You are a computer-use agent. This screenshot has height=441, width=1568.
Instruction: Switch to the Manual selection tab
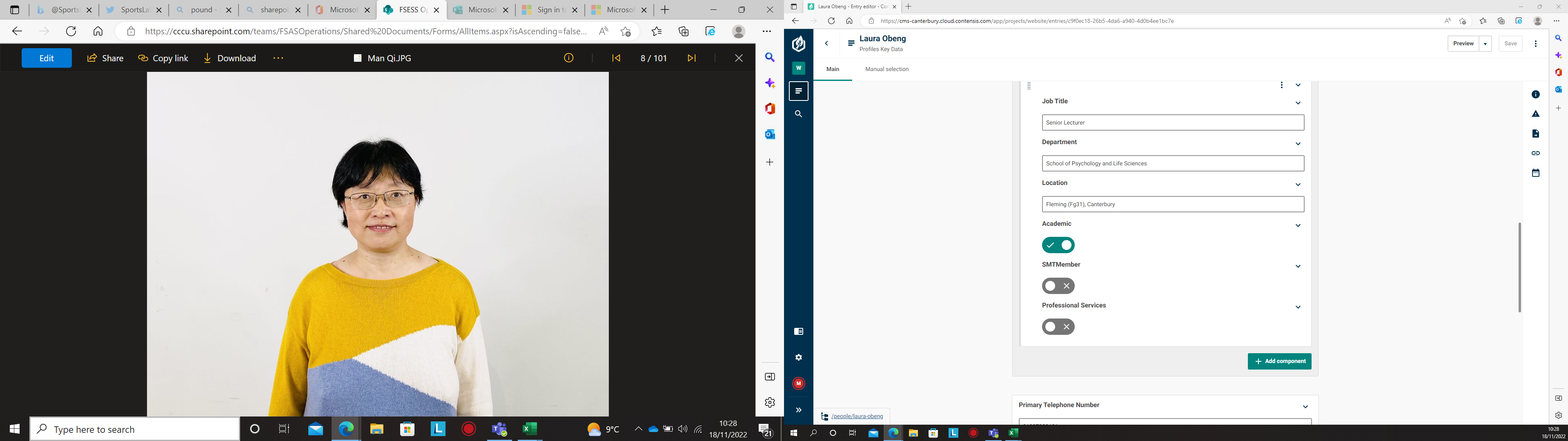coord(886,69)
